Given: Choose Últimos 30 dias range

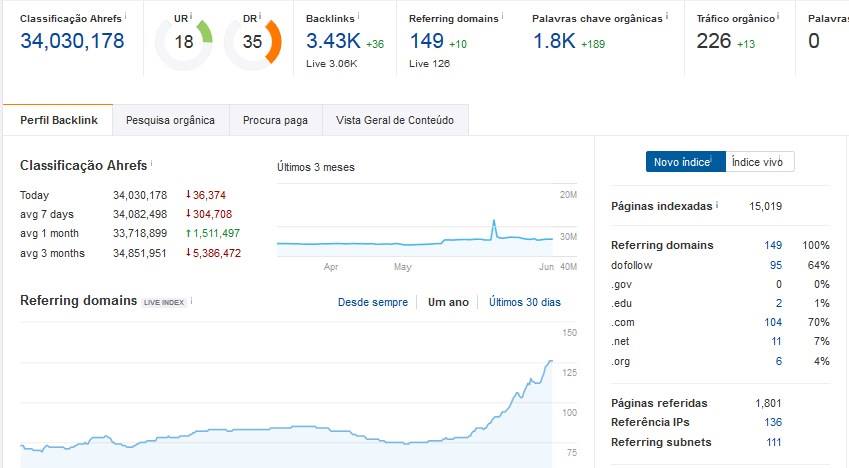Looking at the screenshot, I should (x=525, y=302).
